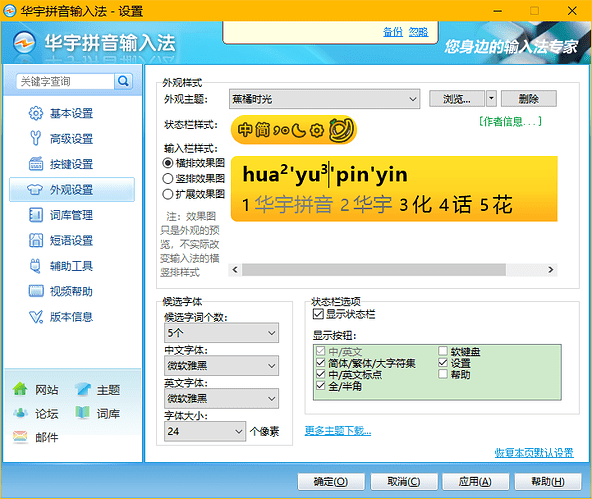The width and height of the screenshot is (592, 499).
Task: Click the 按键设置 keyboard icon
Action: (x=36, y=164)
